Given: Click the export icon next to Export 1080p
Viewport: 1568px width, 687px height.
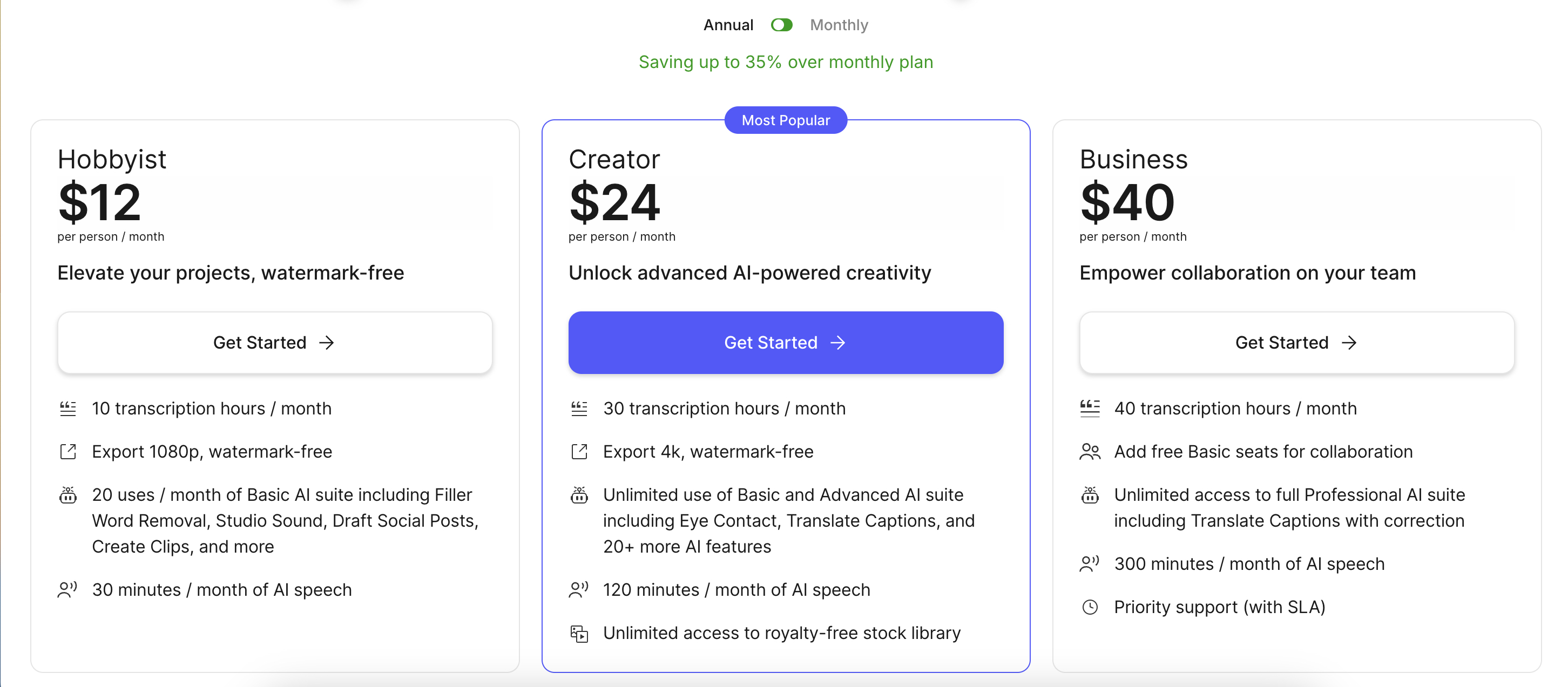Looking at the screenshot, I should point(68,452).
